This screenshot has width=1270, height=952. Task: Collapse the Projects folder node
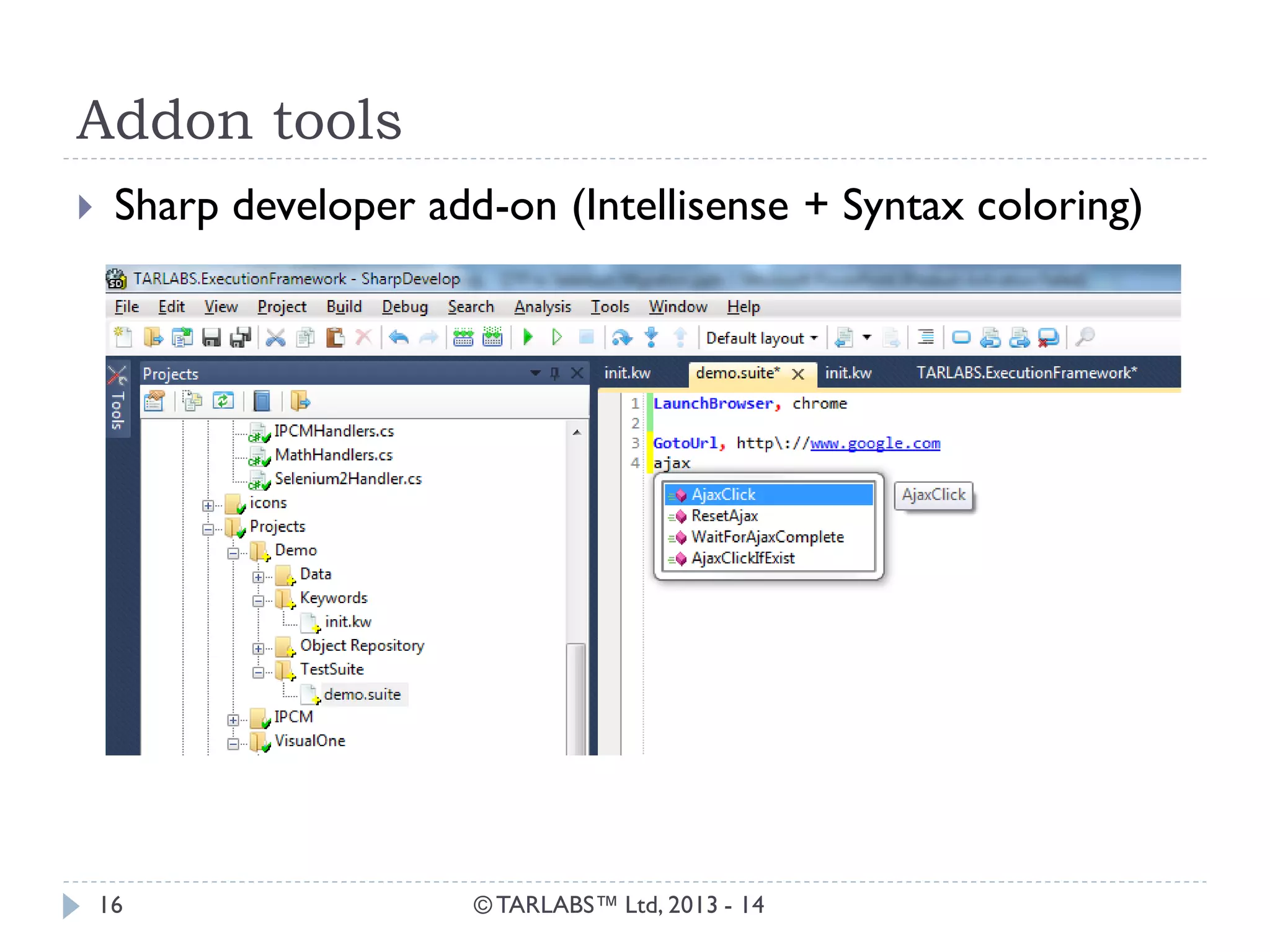pos(208,529)
